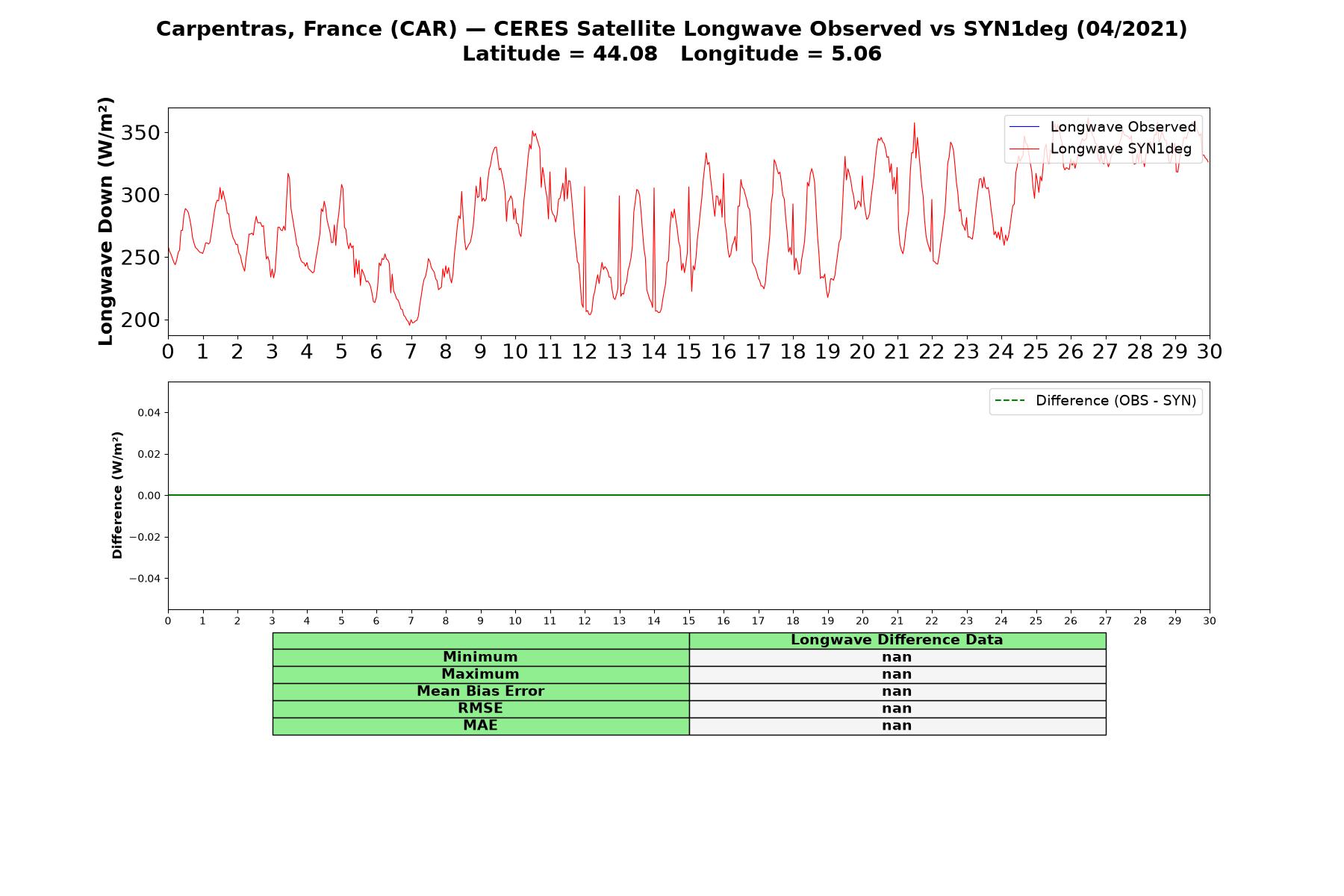Click the blue legend line for Observed
1344x896 pixels.
1024,127
